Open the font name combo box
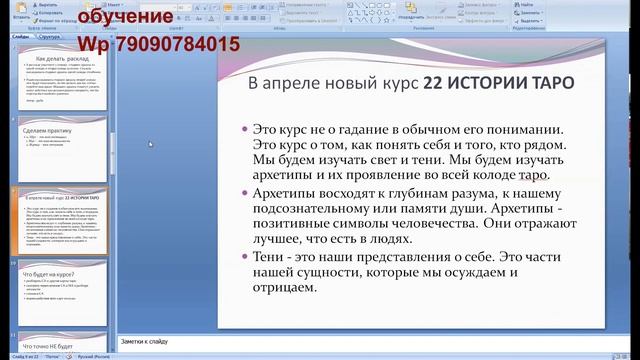 coord(158,8)
